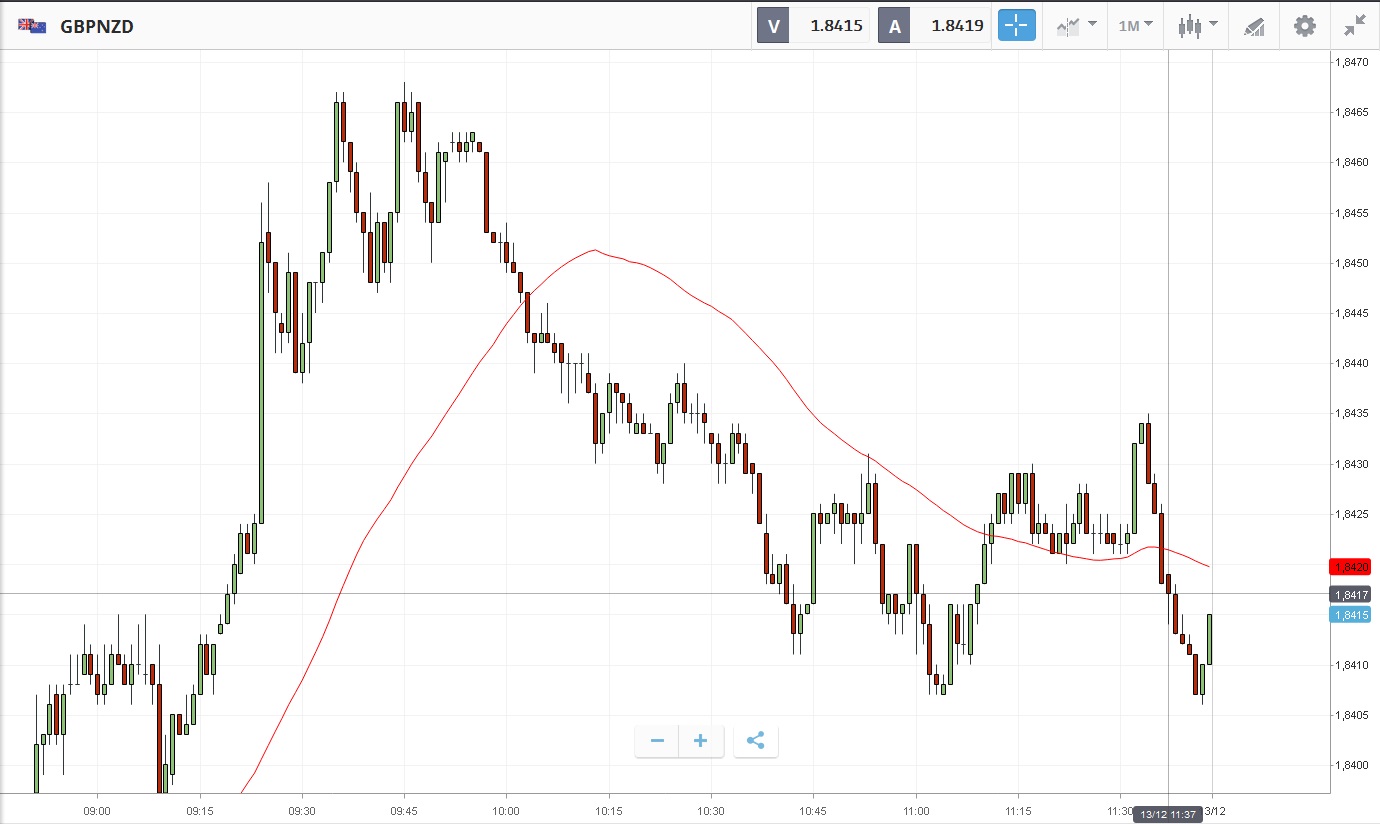The height and width of the screenshot is (824, 1380).
Task: Toggle the blue crosshair cursor mode
Action: 1016,26
